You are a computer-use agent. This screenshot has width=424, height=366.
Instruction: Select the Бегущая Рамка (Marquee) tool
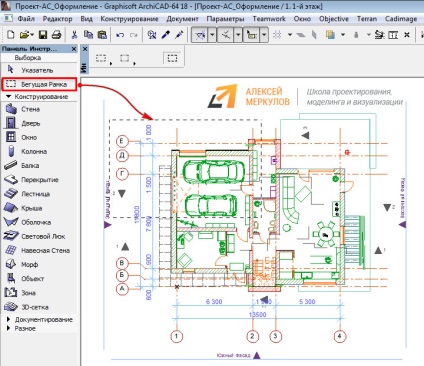point(39,84)
